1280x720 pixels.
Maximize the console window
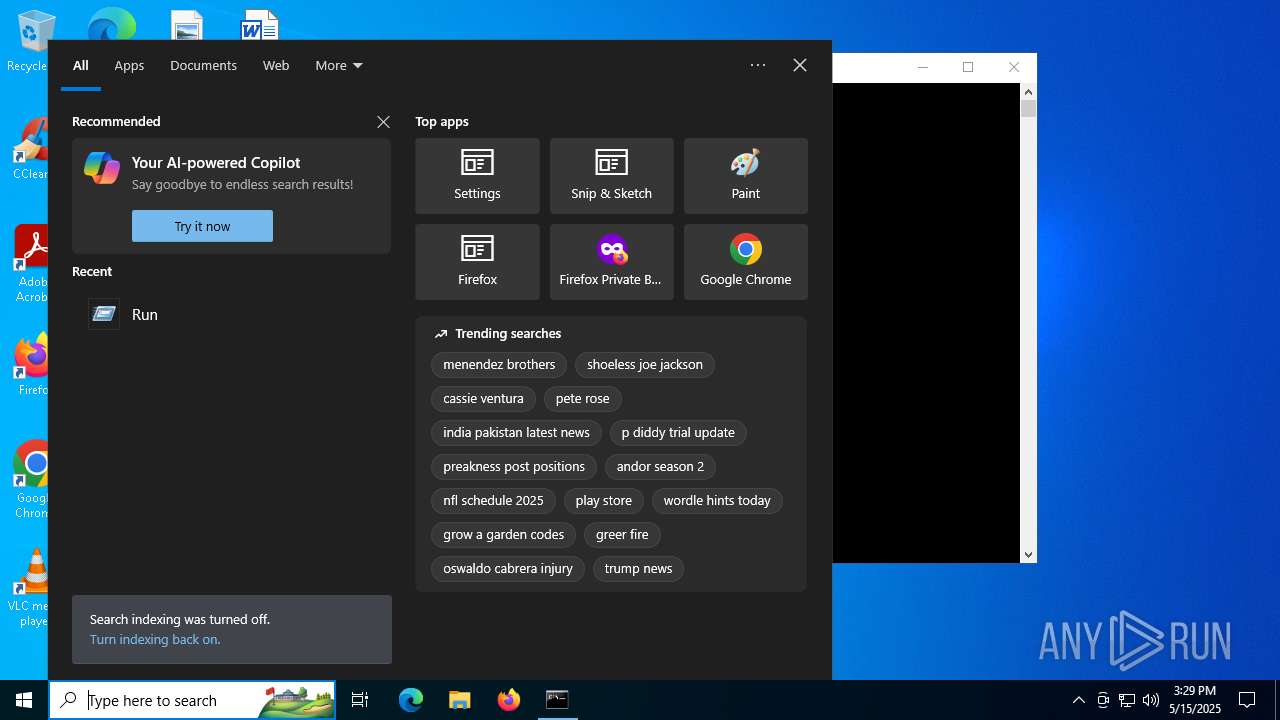pyautogui.click(x=968, y=67)
